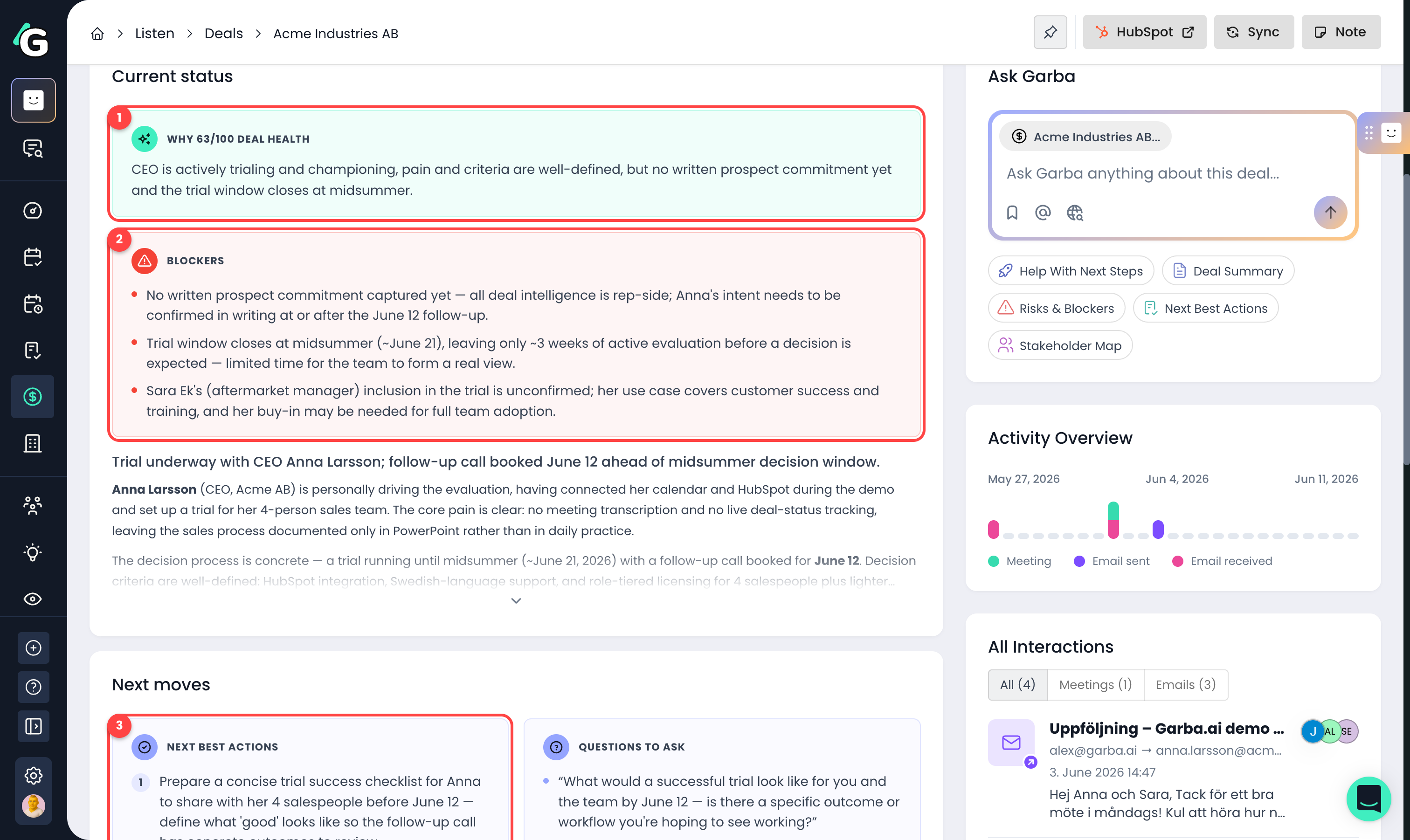Click the Email received legend item
The width and height of the screenshot is (1410, 840).
click(x=1222, y=561)
